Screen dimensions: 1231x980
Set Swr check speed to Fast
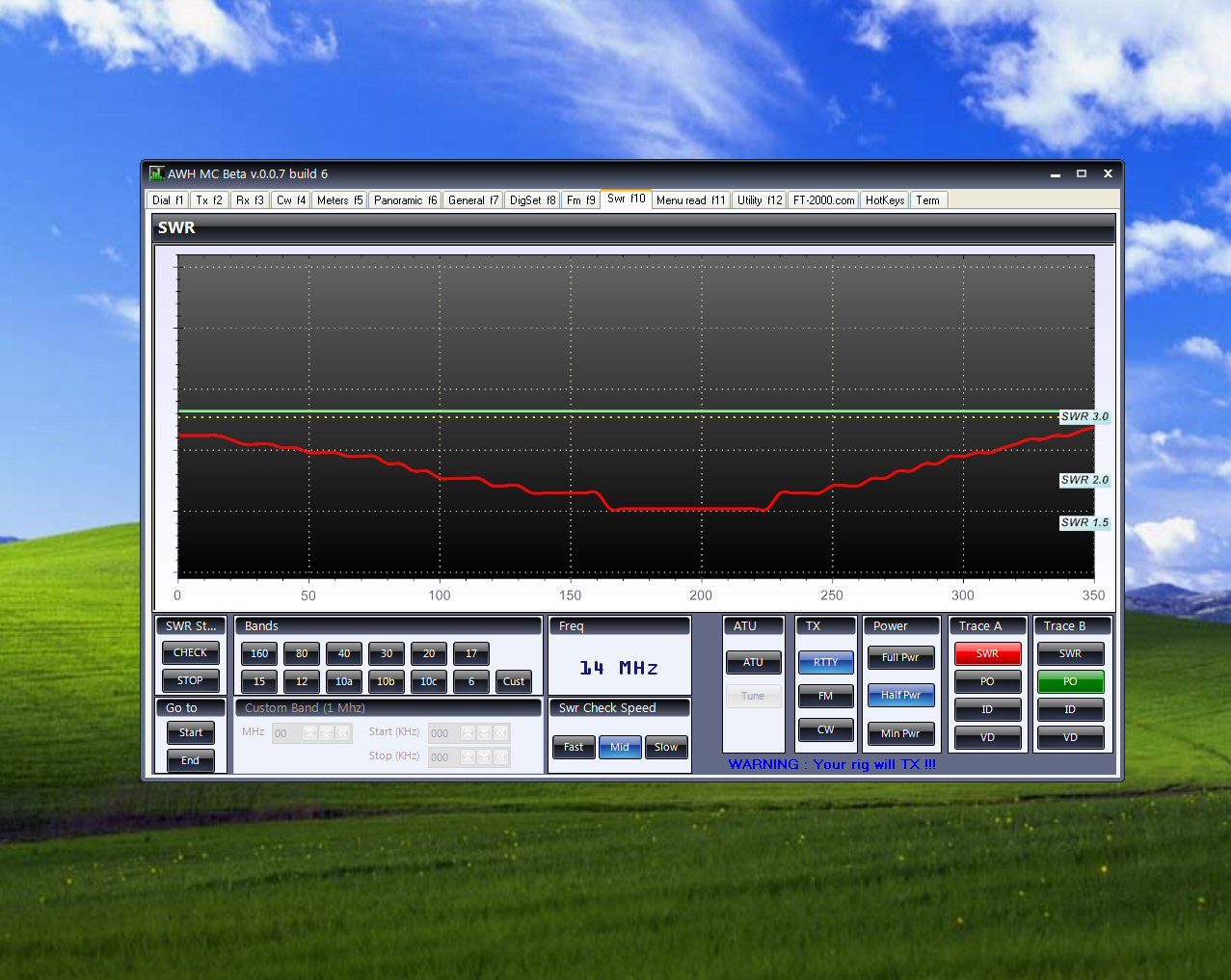point(574,747)
